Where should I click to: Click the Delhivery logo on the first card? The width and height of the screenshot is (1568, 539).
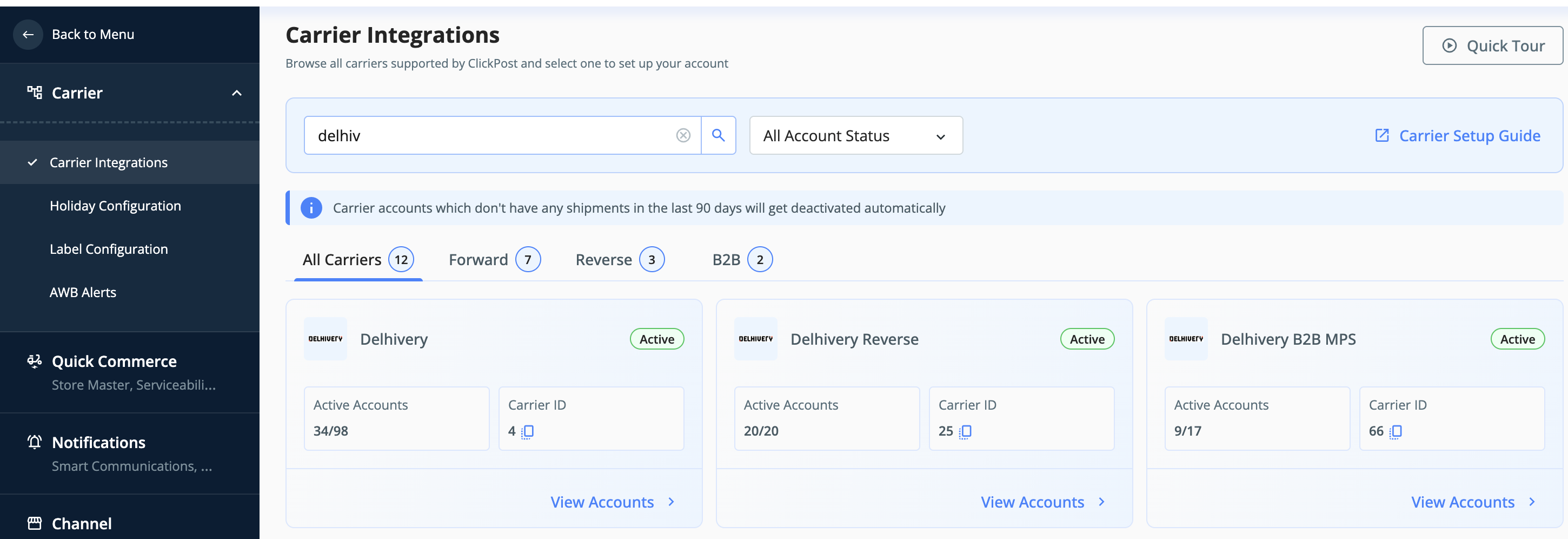tap(325, 339)
